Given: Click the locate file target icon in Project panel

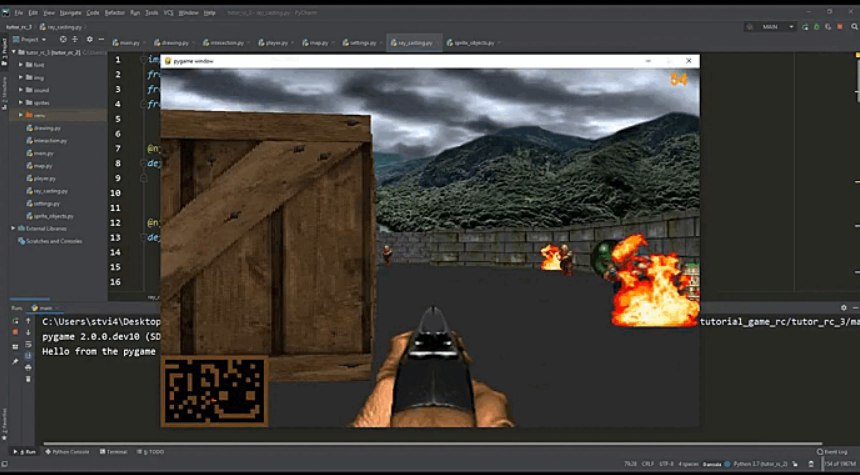Looking at the screenshot, I should point(63,39).
